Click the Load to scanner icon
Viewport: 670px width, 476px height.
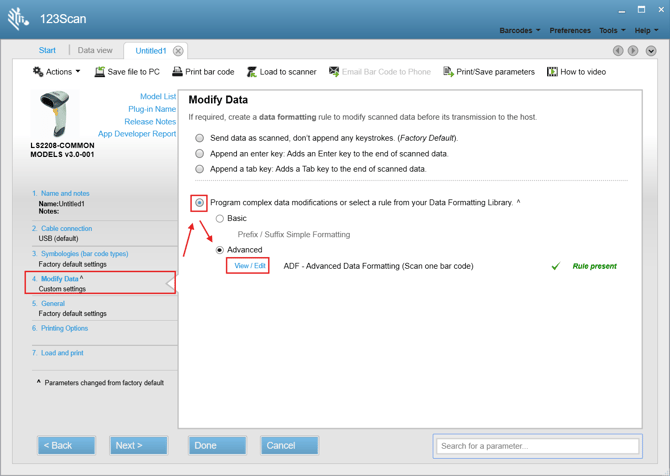252,72
